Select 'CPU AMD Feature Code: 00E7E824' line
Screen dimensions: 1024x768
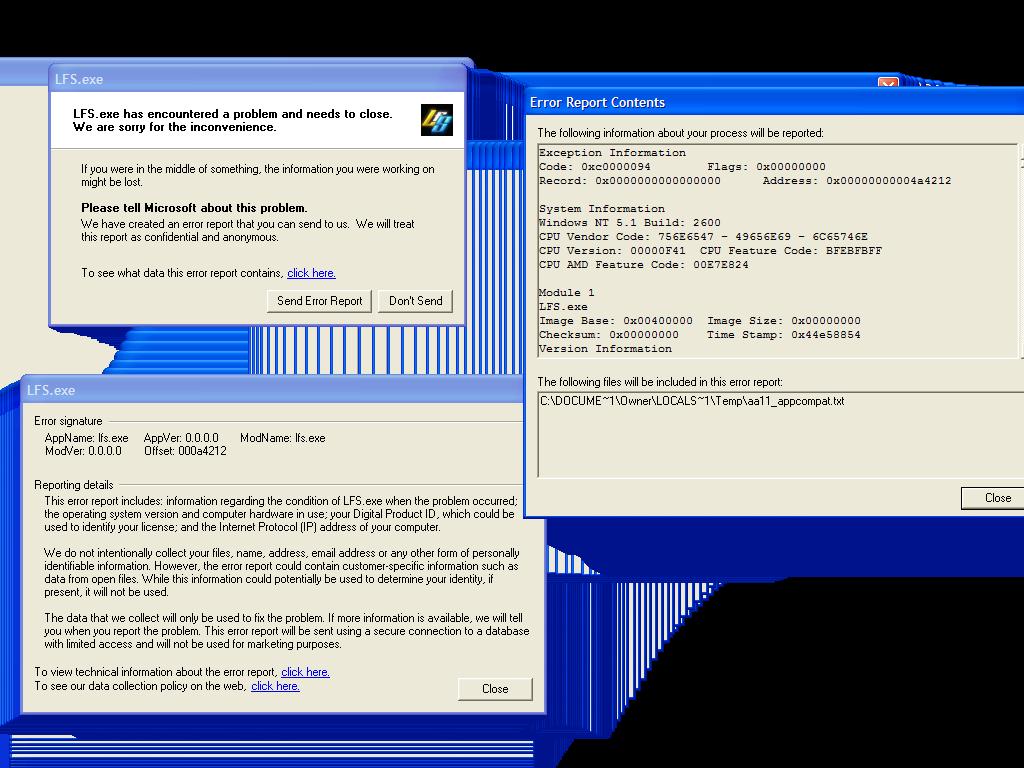click(644, 265)
